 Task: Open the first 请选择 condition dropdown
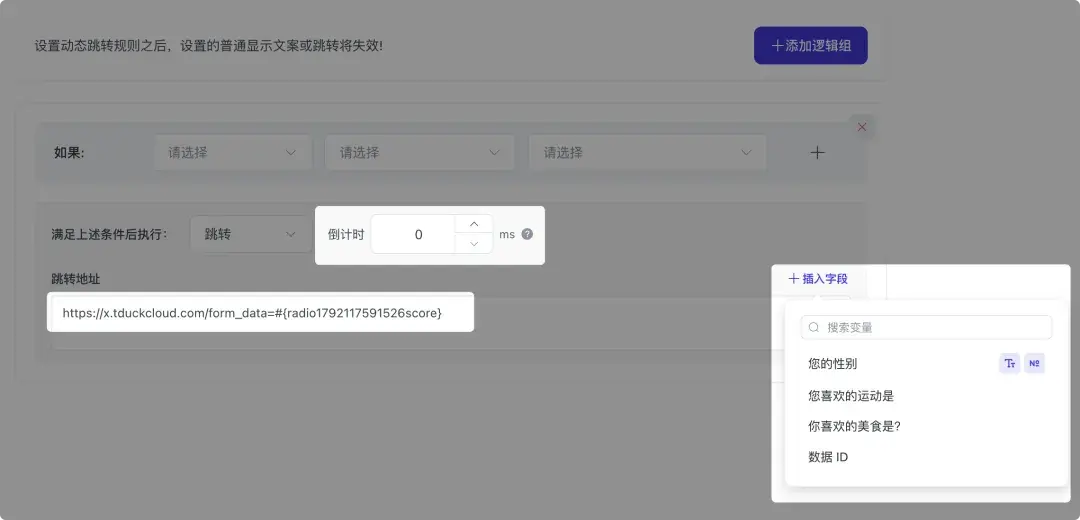click(233, 152)
